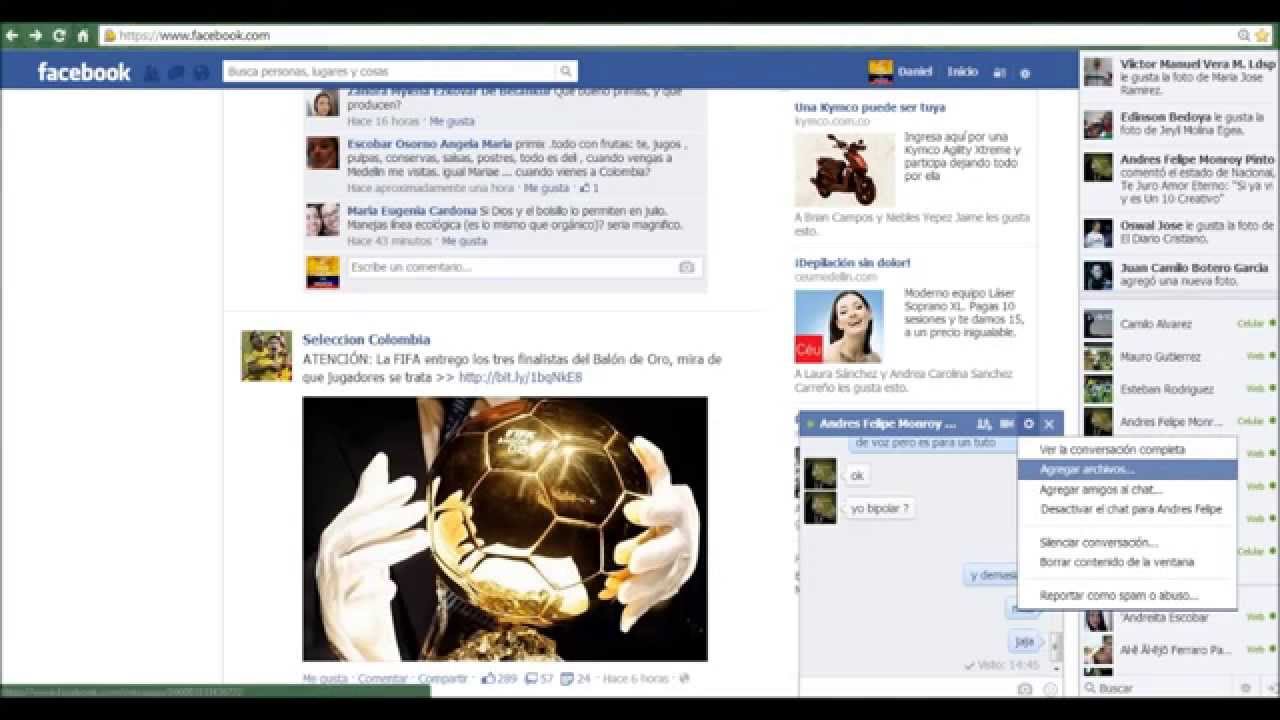The image size is (1280, 720).
Task: Open shares count 24 on Colombia post
Action: pos(575,678)
